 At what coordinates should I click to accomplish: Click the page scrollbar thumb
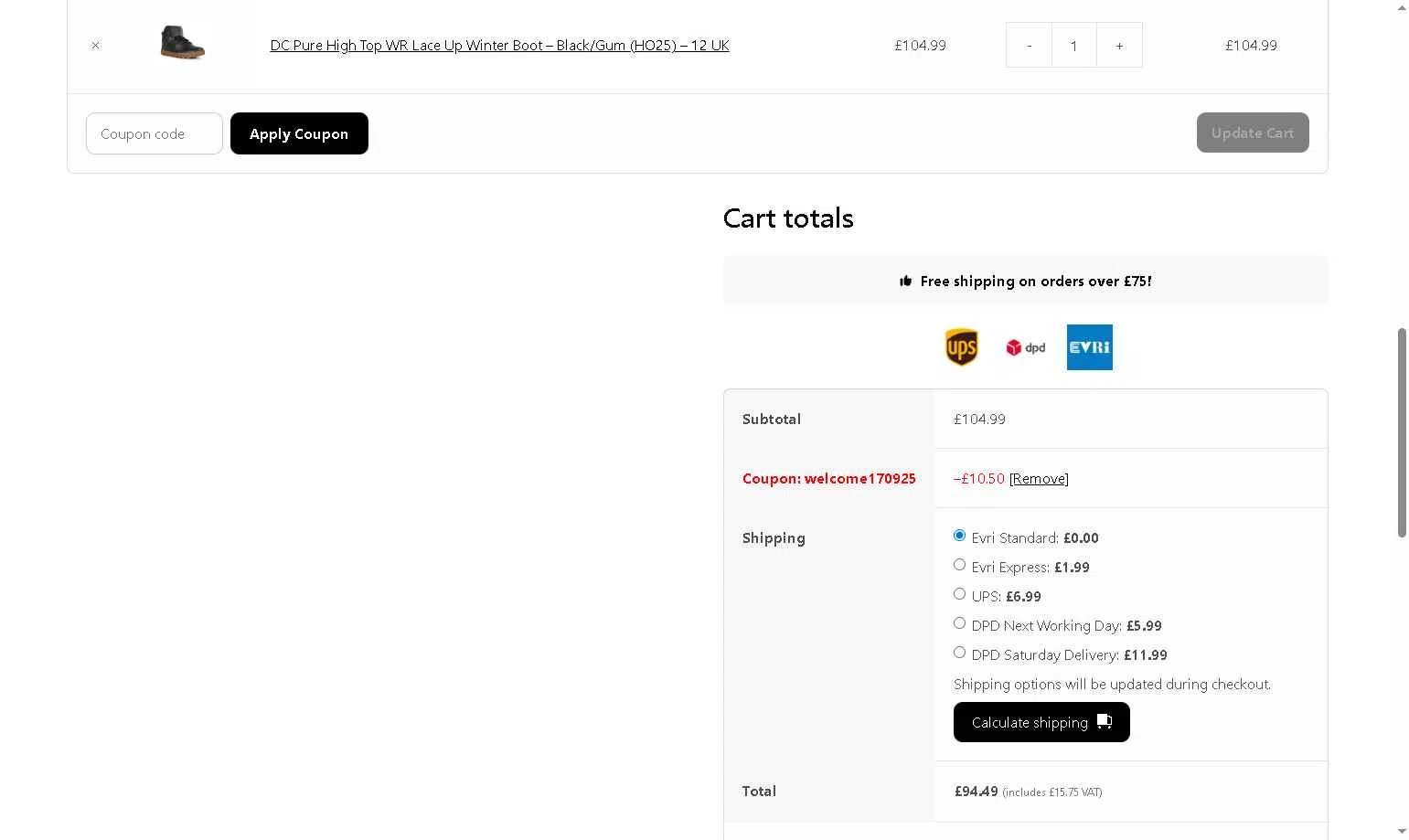point(1402,432)
